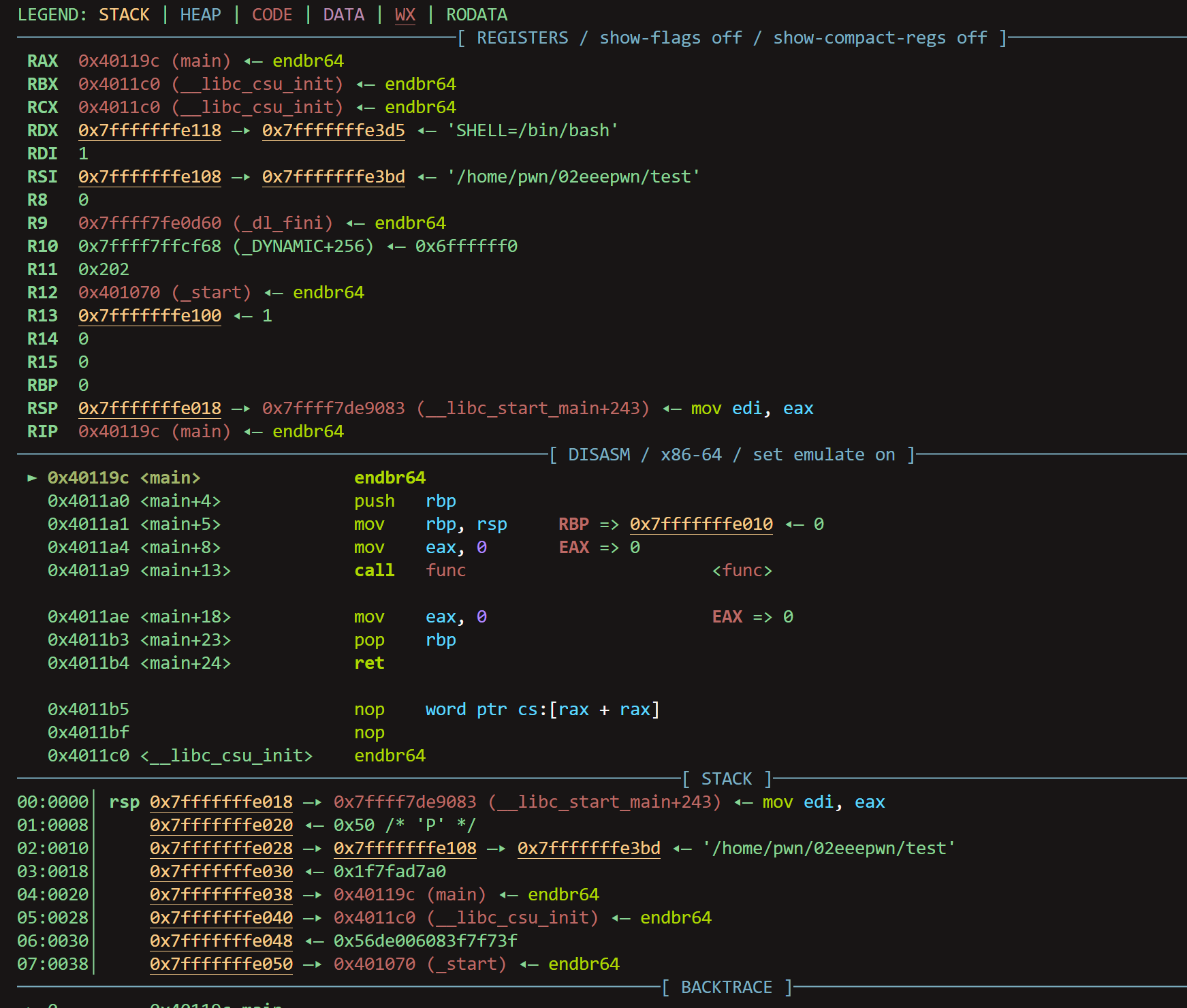
Task: Click the RCX register label
Action: click(42, 107)
